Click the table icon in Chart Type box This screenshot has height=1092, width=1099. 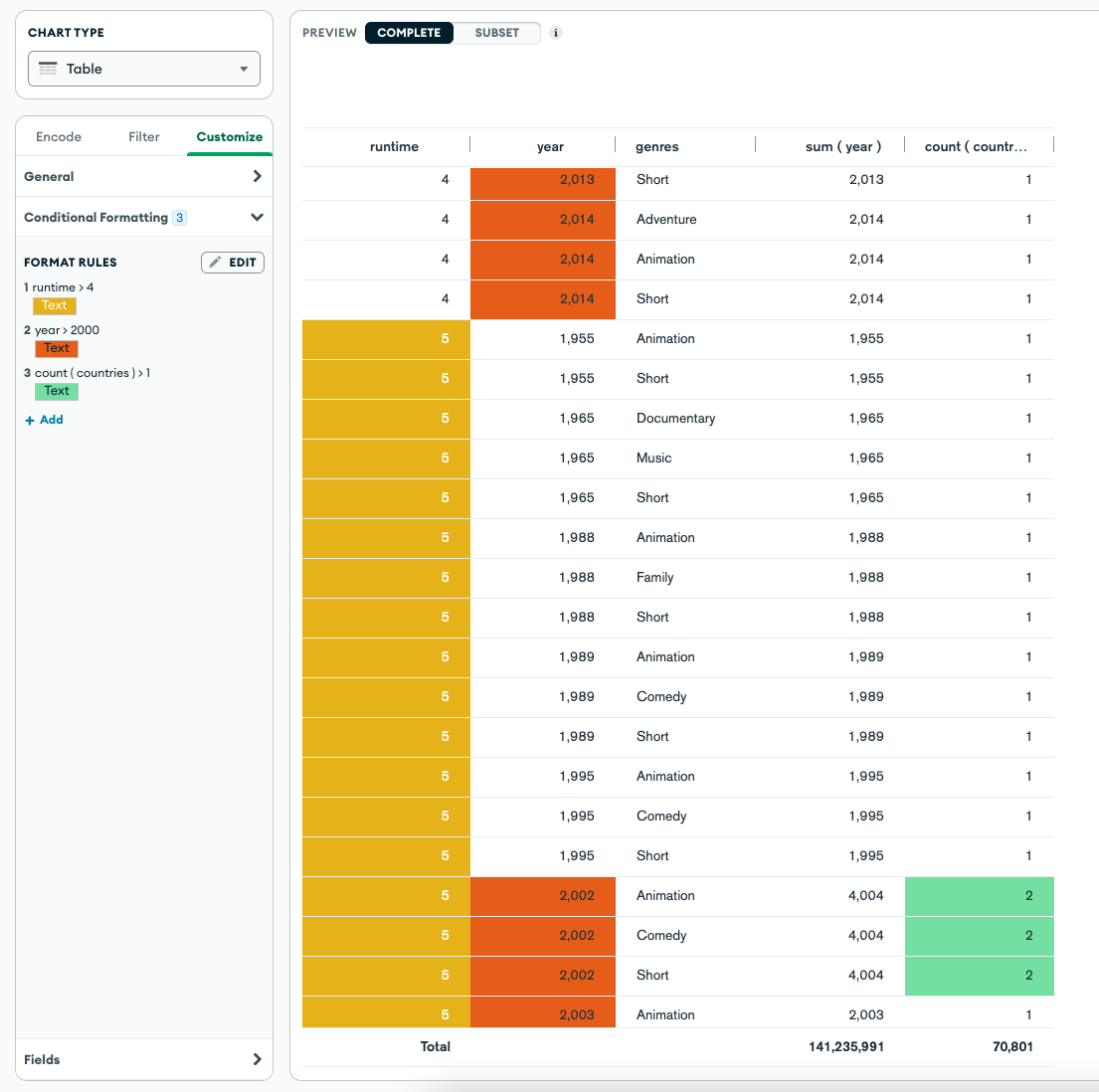click(48, 69)
